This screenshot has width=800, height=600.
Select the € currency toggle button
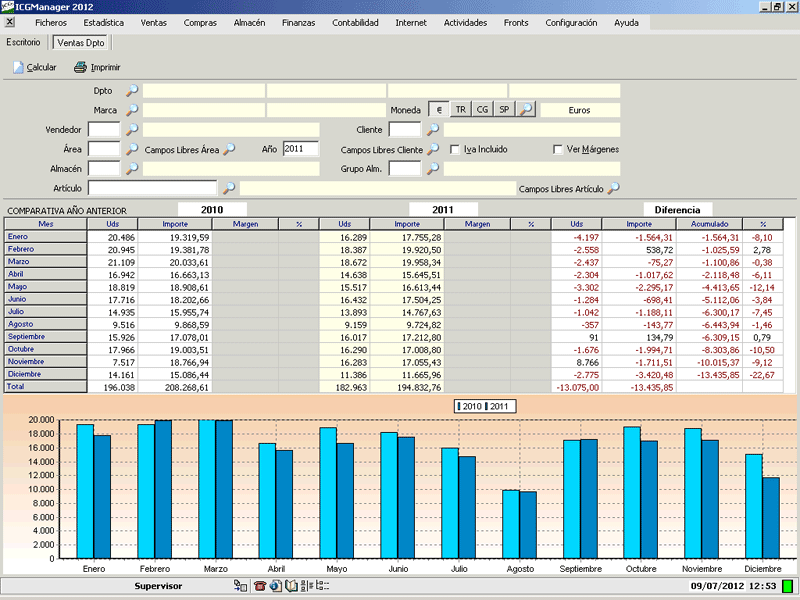click(x=439, y=110)
